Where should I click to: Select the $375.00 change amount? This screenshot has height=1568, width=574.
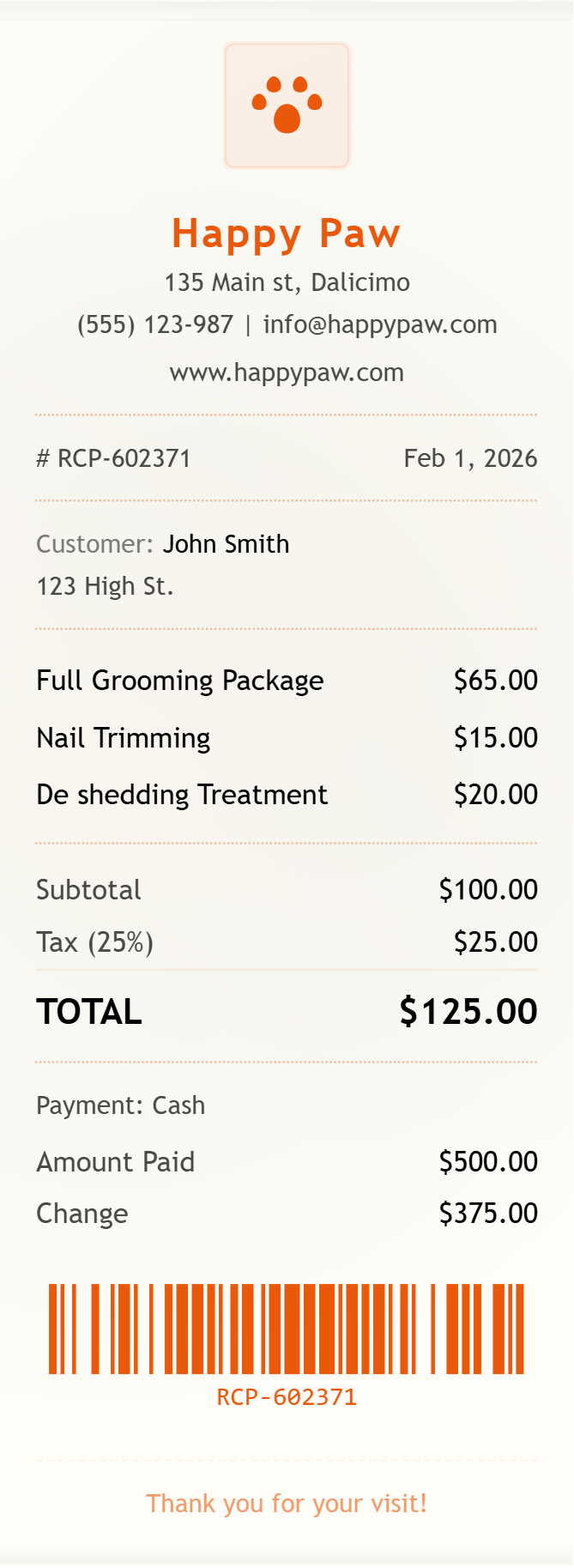pyautogui.click(x=488, y=1214)
